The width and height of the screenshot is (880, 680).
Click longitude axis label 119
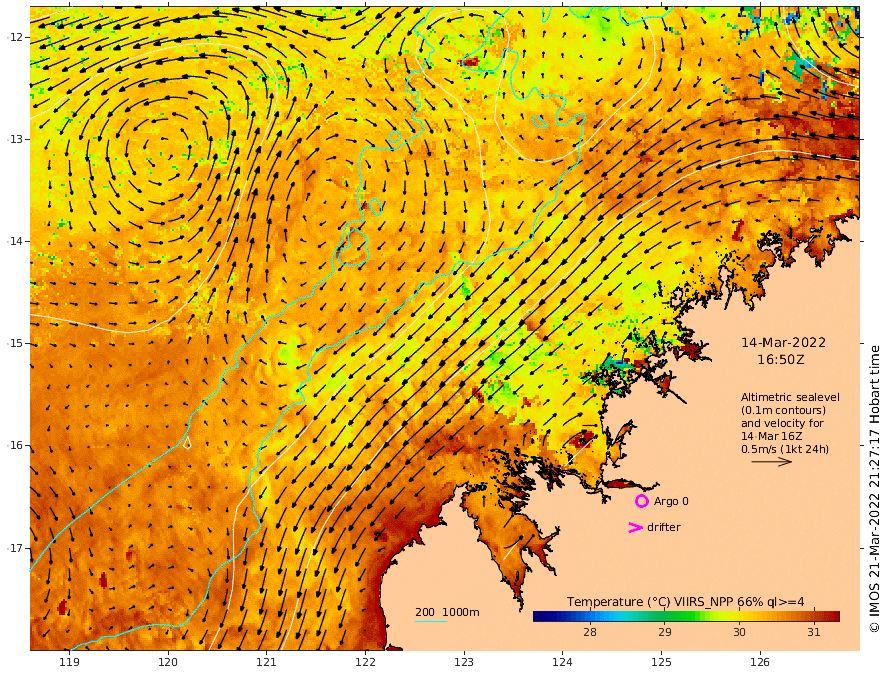(69, 663)
